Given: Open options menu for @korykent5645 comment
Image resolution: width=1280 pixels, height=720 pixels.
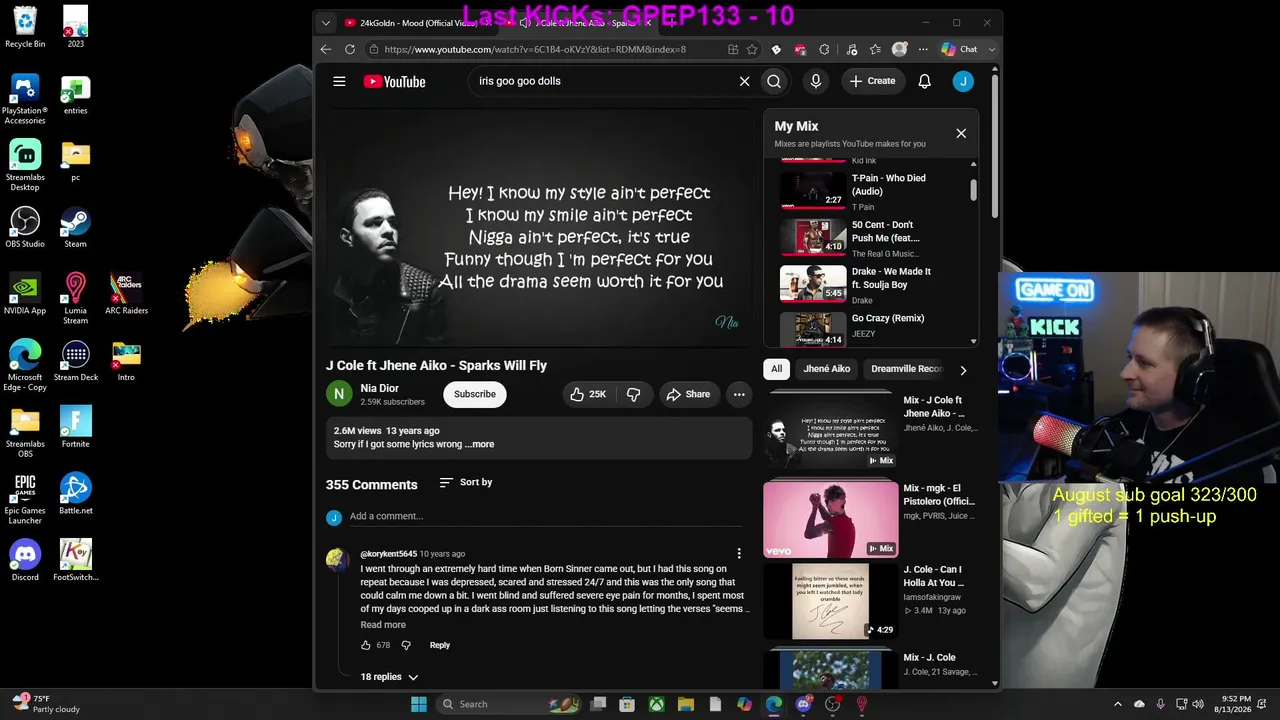Looking at the screenshot, I should click(x=739, y=553).
